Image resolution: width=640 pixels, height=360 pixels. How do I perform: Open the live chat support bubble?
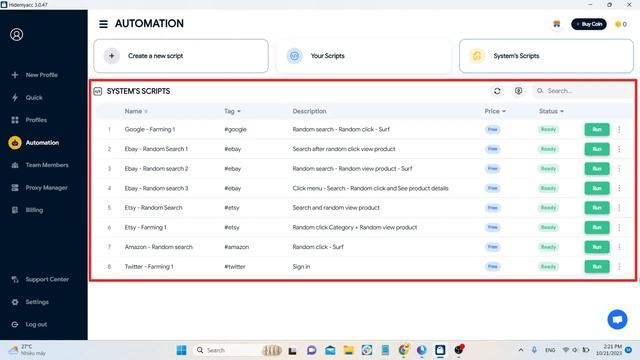[x=617, y=319]
